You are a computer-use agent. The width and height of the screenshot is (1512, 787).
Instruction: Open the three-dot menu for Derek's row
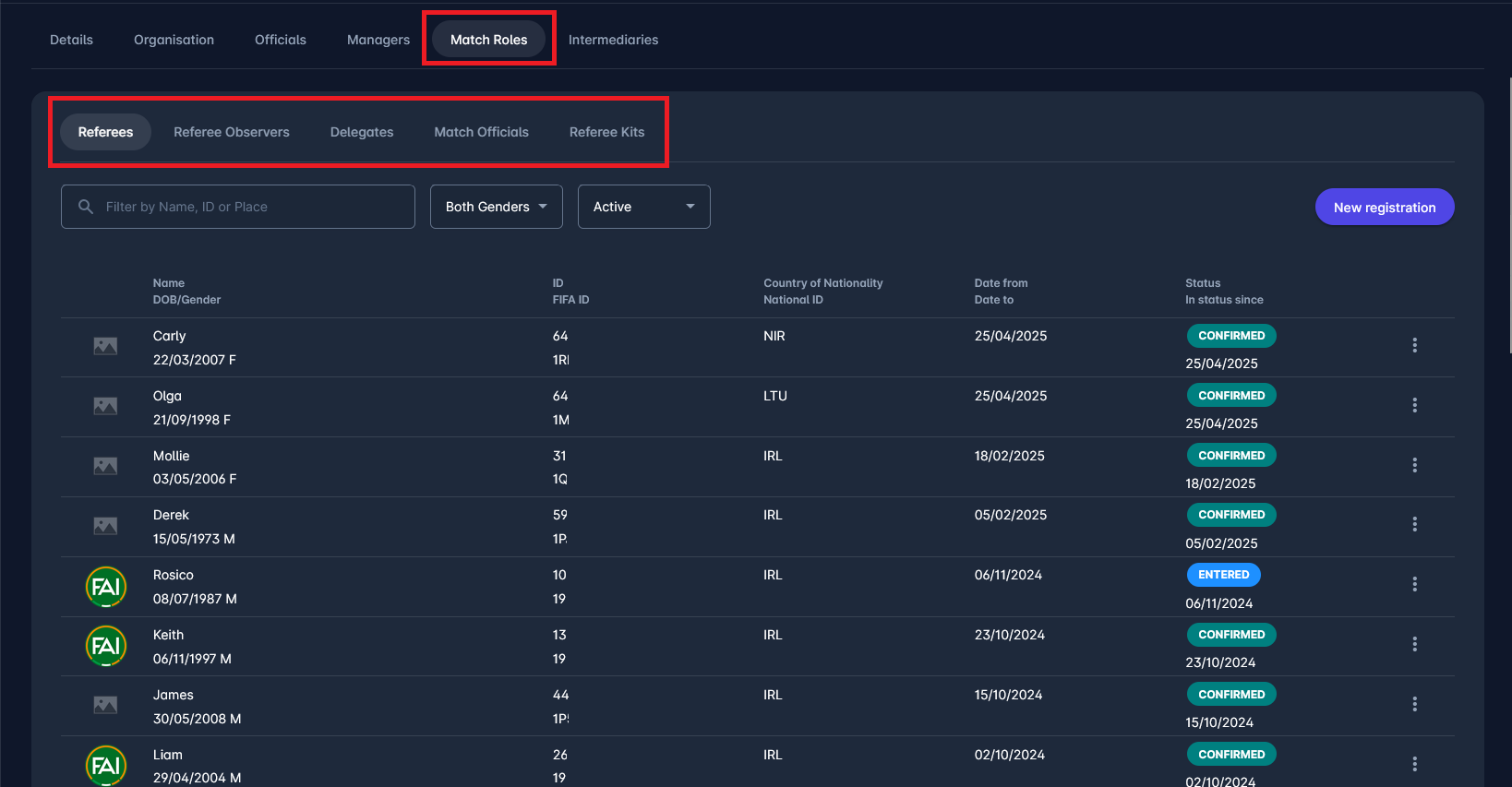tap(1414, 524)
